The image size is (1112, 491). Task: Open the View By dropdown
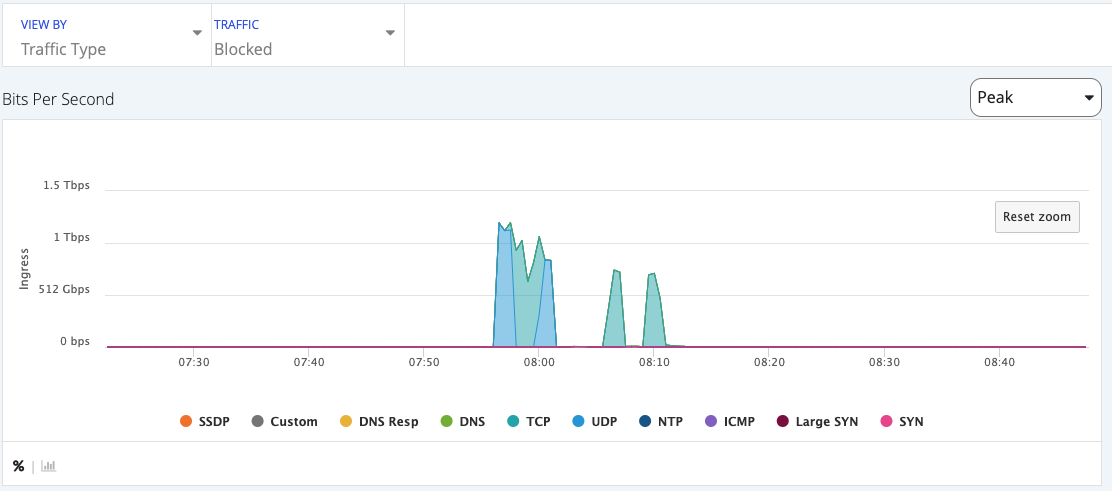pyautogui.click(x=107, y=35)
